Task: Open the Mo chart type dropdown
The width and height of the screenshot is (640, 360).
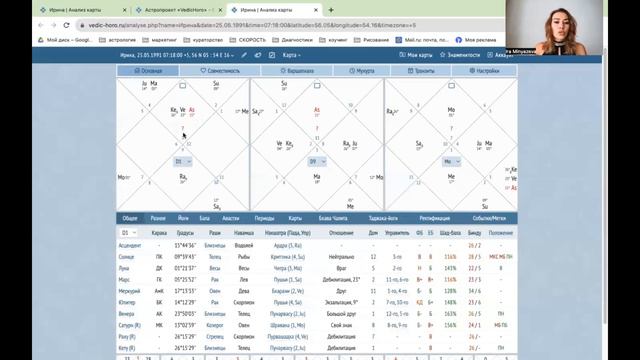Action: 451,162
